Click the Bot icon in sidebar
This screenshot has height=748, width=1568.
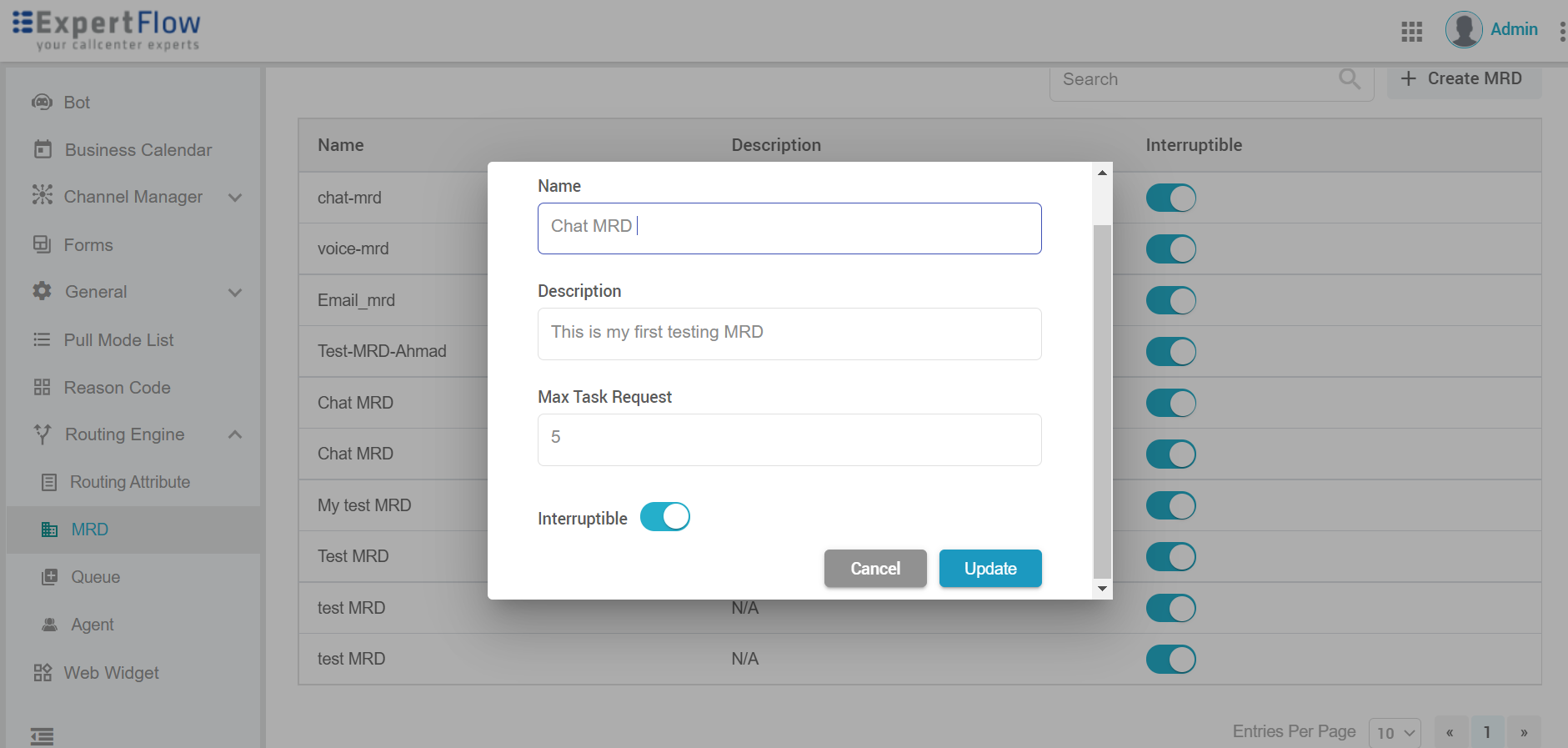tap(42, 102)
